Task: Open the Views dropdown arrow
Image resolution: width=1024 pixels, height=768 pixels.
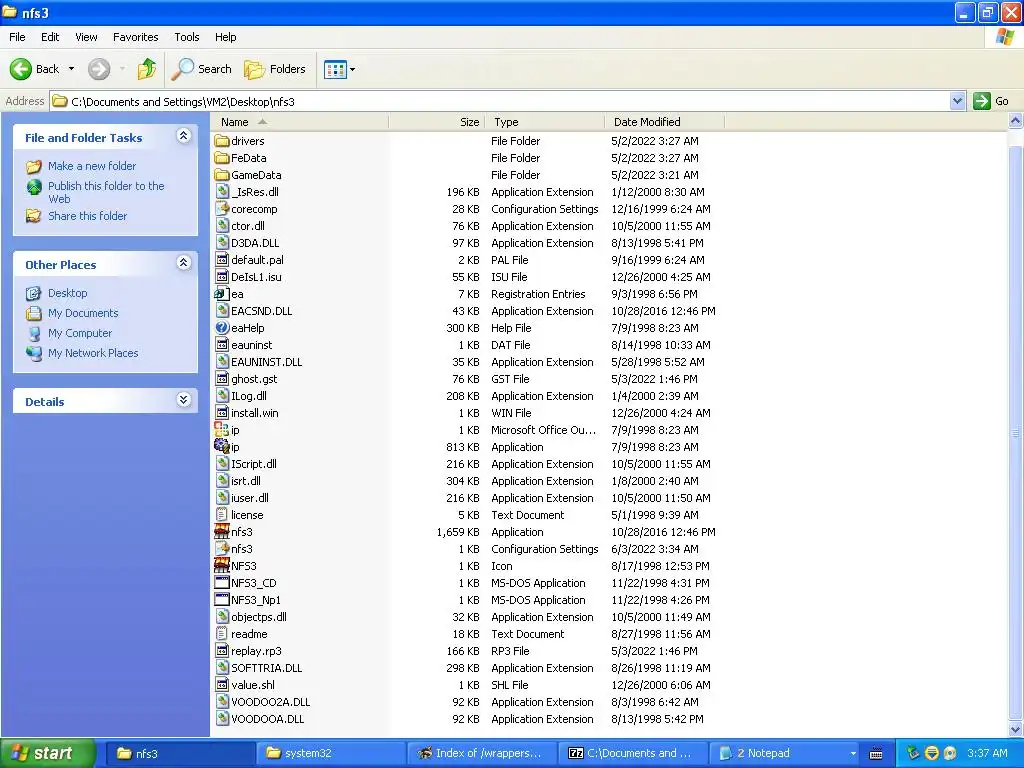Action: (x=353, y=69)
